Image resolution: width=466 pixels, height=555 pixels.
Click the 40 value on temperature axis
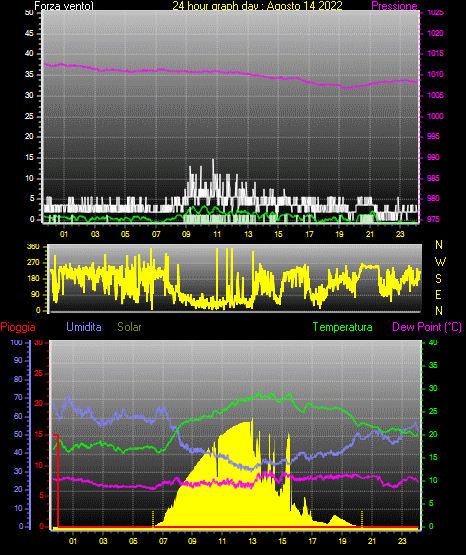(433, 342)
